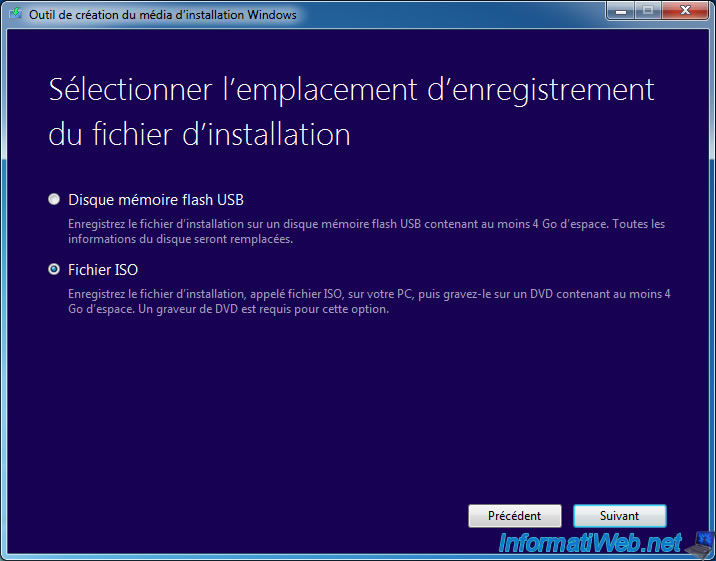
Task: Select the Fichier ISO radio button
Action: pos(54,270)
